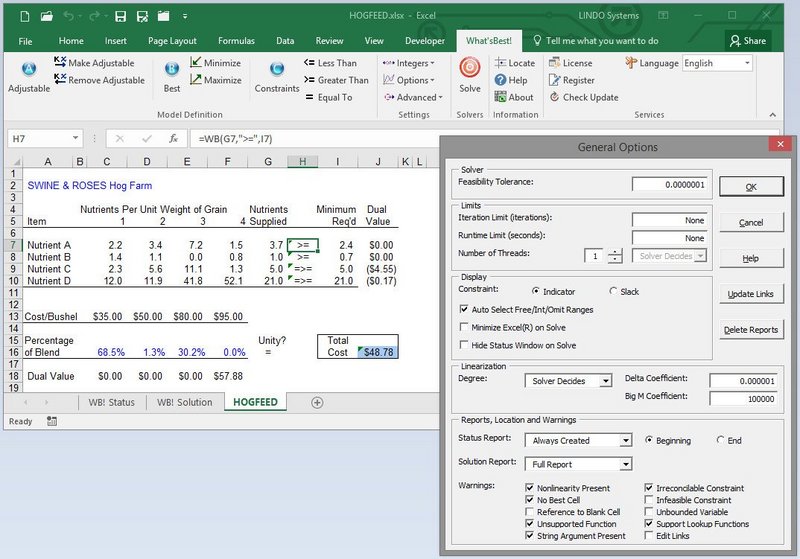Viewport: 800px width, 559px height.
Task: Uncheck Auto Select Free/Int/Omit Ranges
Action: (x=464, y=309)
